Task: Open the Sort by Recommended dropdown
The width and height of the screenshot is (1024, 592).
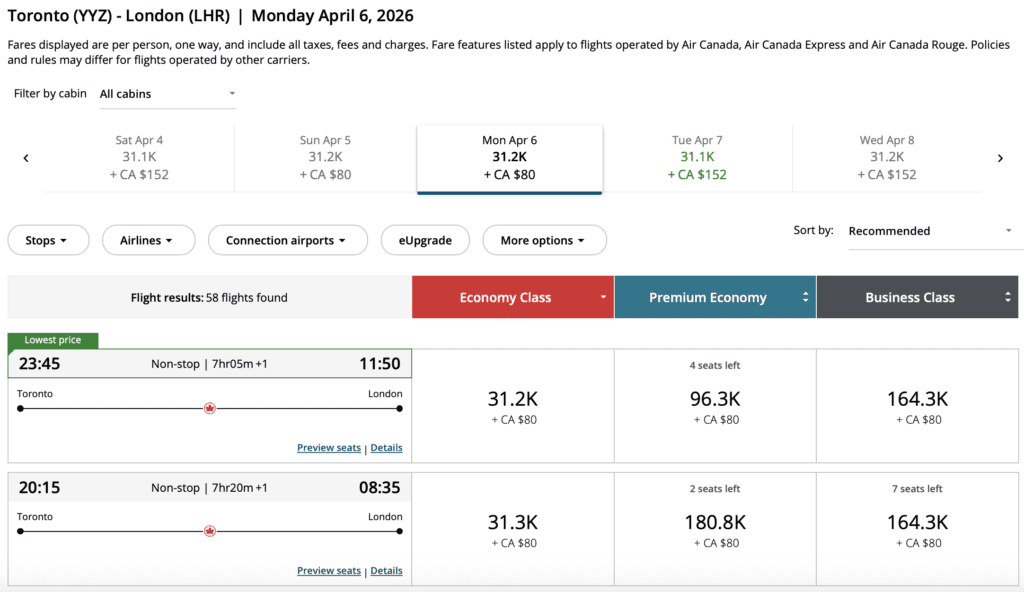Action: coord(930,231)
